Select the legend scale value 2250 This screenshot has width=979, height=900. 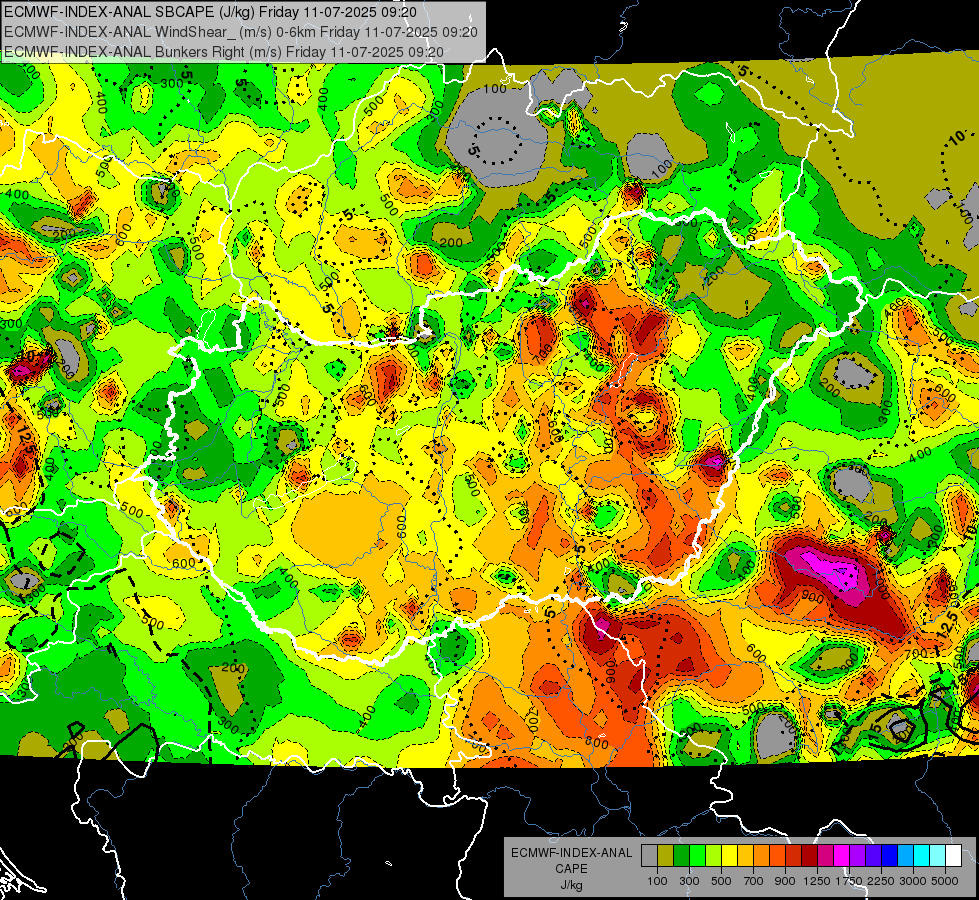coord(881,881)
